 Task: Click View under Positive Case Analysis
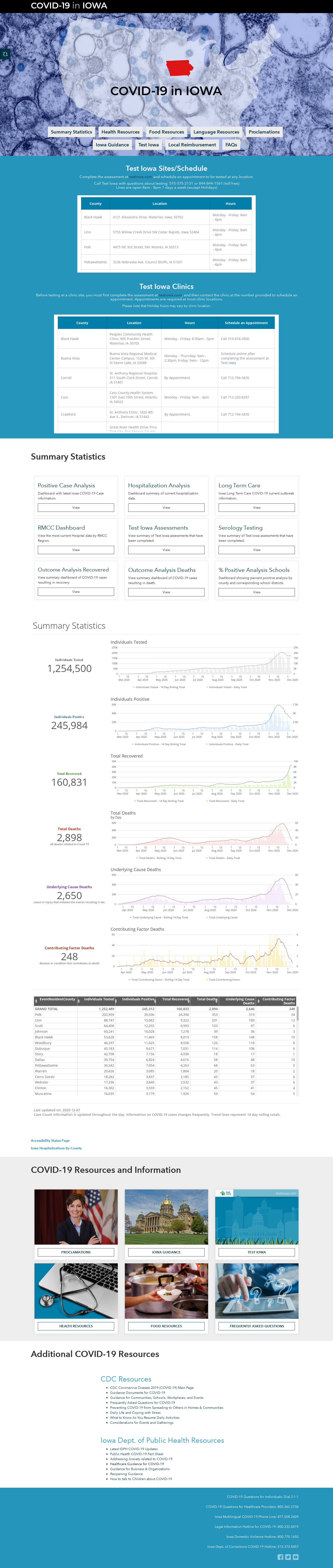tap(76, 508)
